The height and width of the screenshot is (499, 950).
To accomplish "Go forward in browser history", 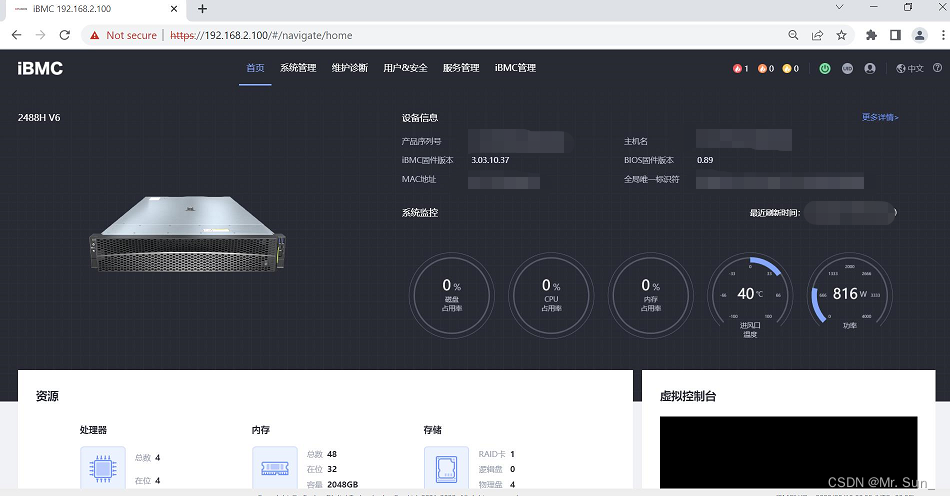I will [x=40, y=35].
